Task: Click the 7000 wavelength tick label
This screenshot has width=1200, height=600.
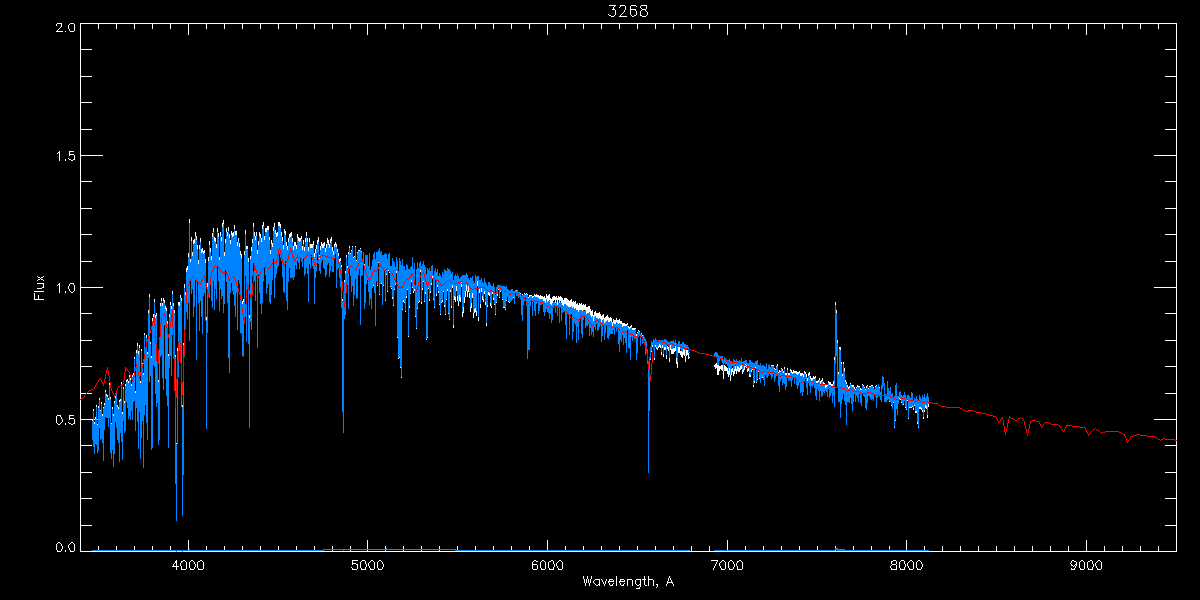Action: pos(727,566)
